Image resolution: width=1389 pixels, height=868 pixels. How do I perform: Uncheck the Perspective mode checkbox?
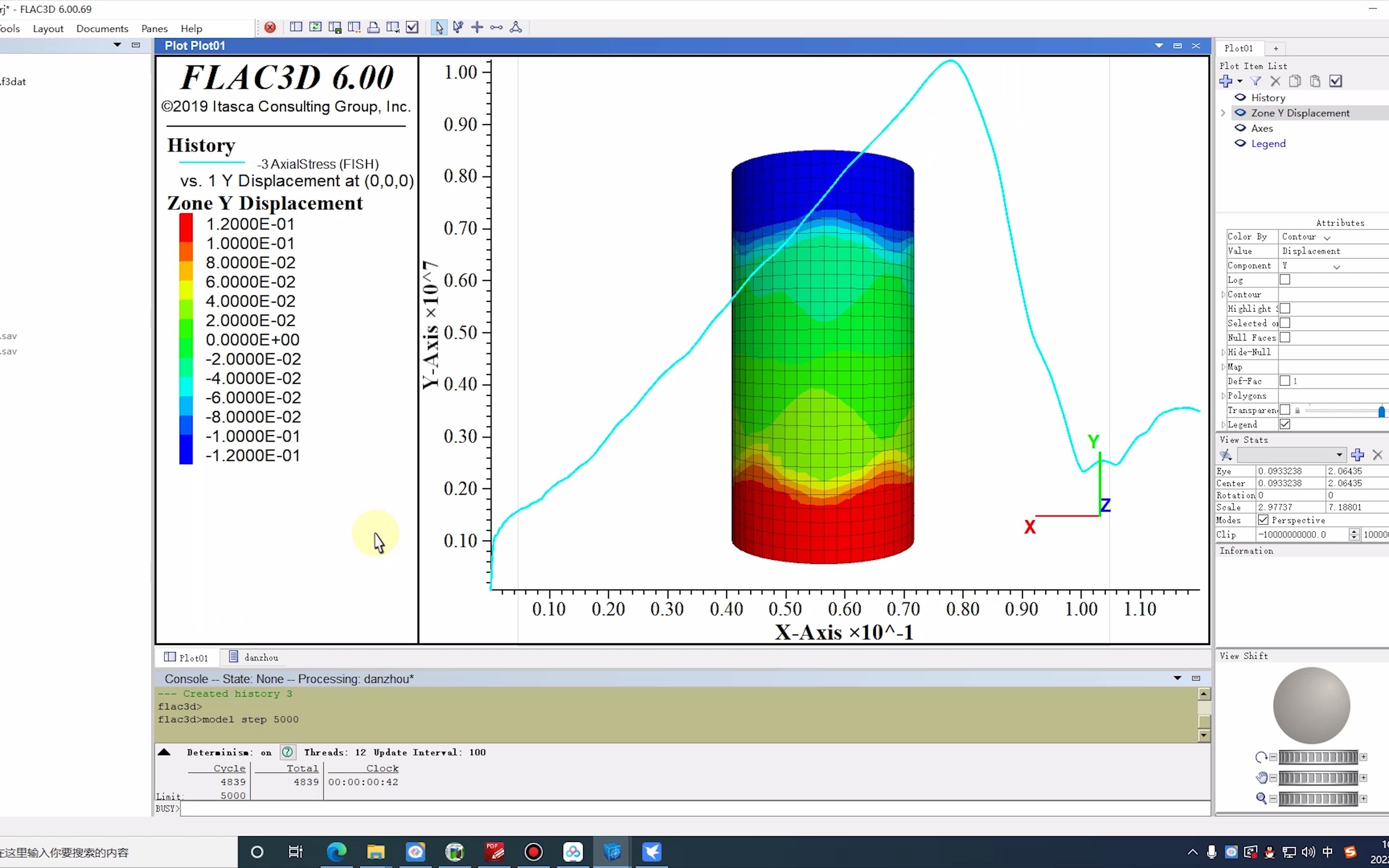tap(1263, 520)
